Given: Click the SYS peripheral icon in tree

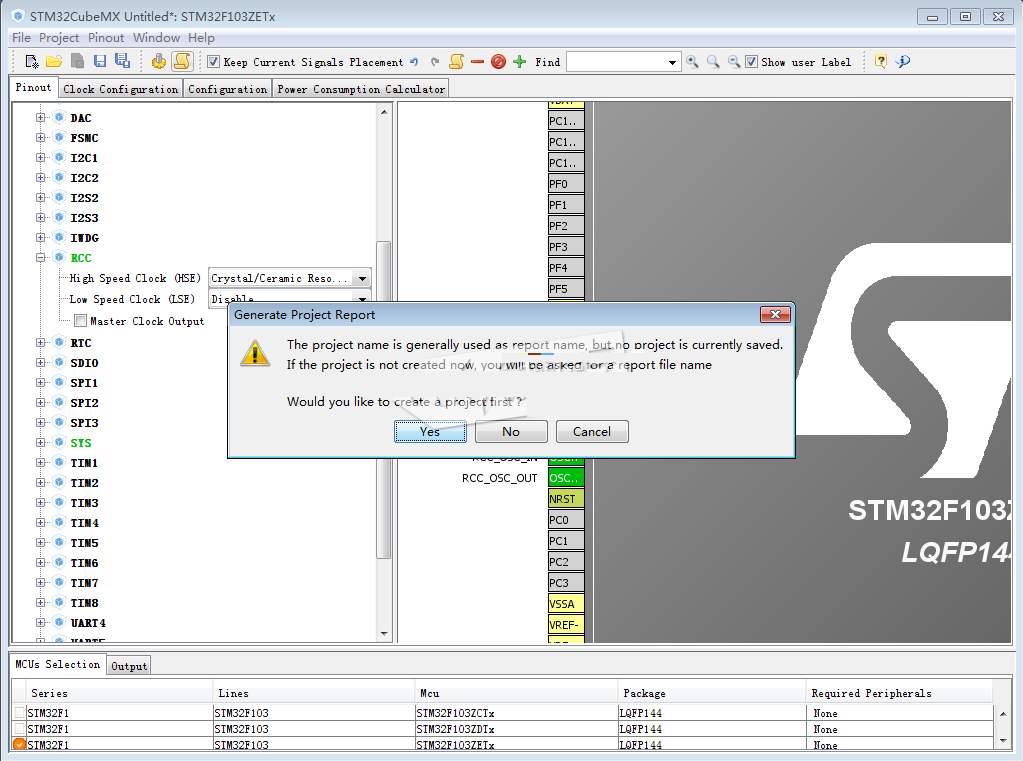Looking at the screenshot, I should point(59,443).
